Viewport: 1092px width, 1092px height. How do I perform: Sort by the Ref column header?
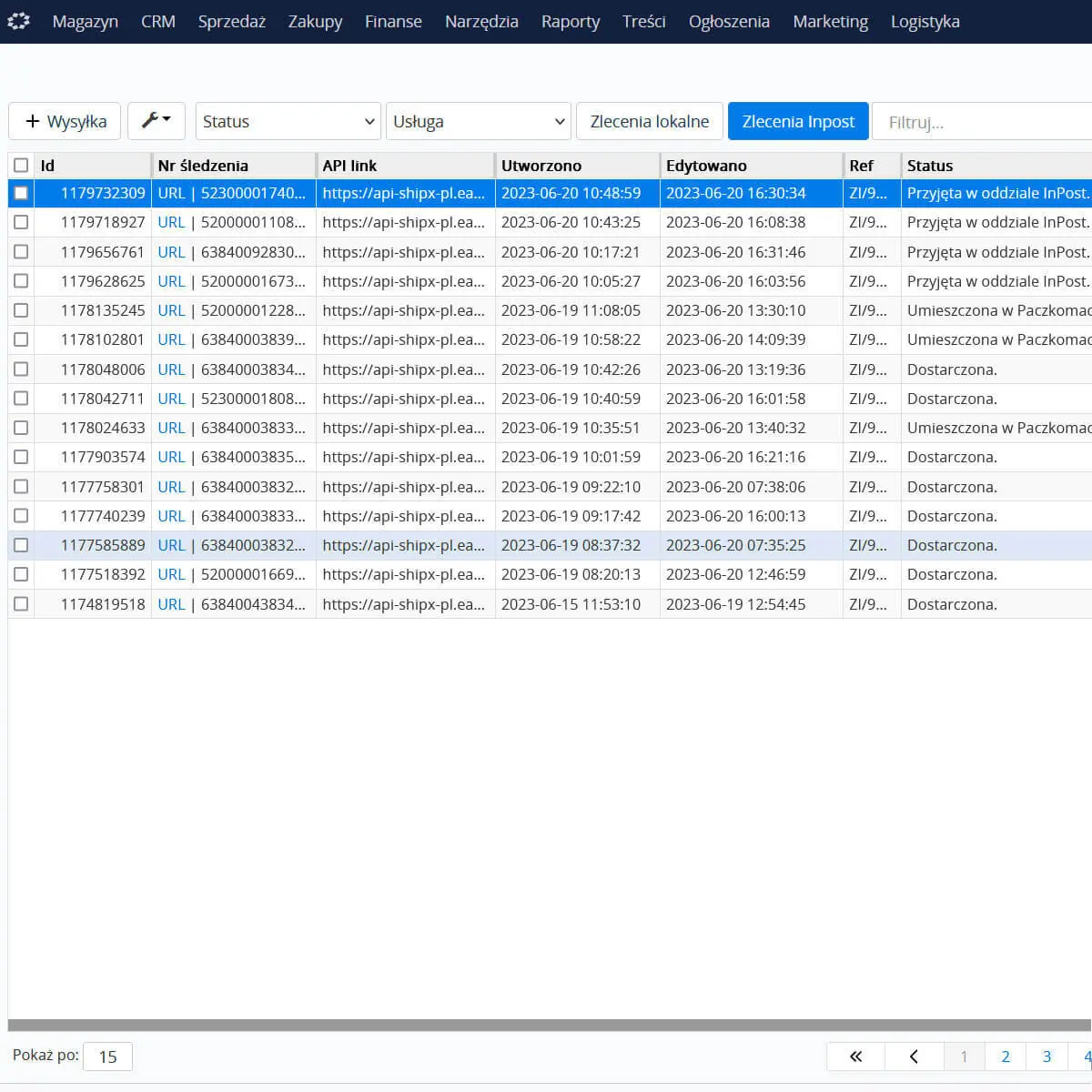871,166
